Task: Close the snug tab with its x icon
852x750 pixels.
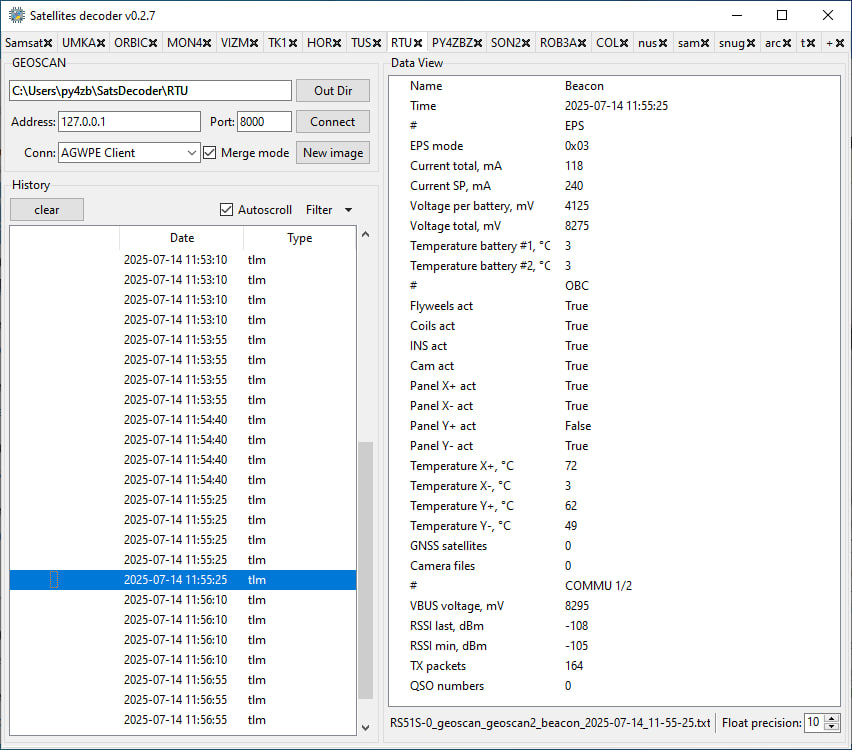Action: [x=751, y=43]
